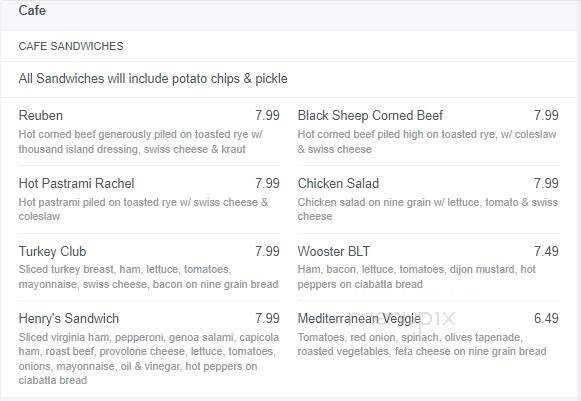The width and height of the screenshot is (581, 401).
Task: Click the Mediterranean Veggie 6.49 price
Action: click(546, 318)
